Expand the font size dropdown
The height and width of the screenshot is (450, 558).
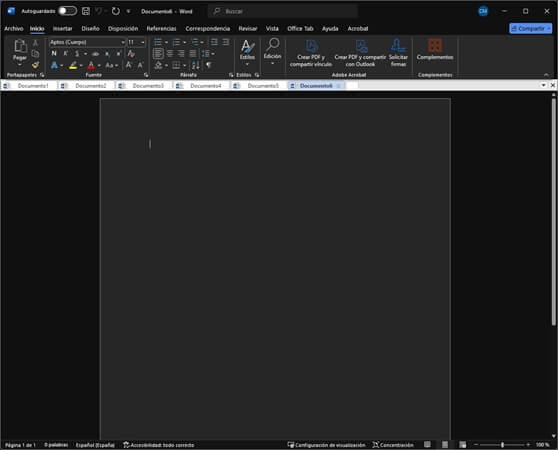(143, 42)
